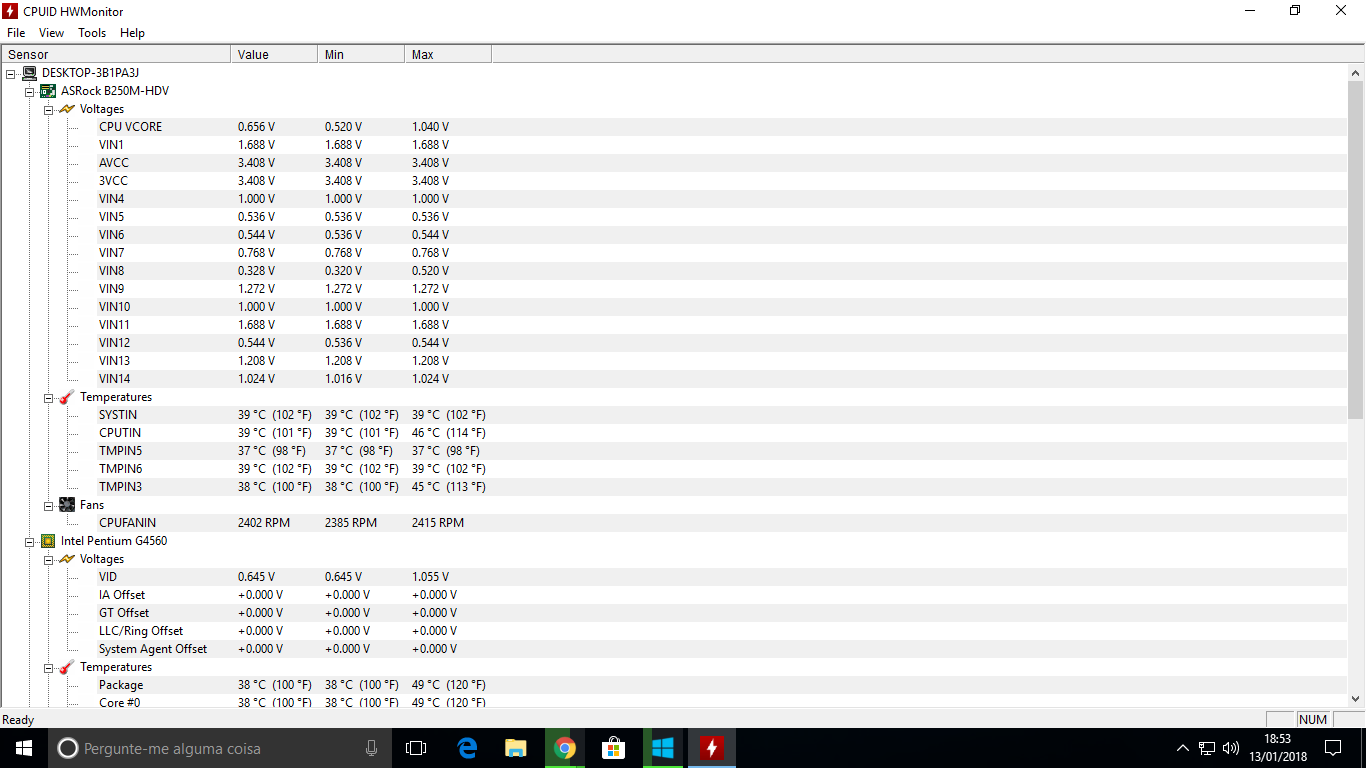The height and width of the screenshot is (768, 1366).
Task: Click the Intel Pentium CPU chip icon
Action: [x=48, y=541]
